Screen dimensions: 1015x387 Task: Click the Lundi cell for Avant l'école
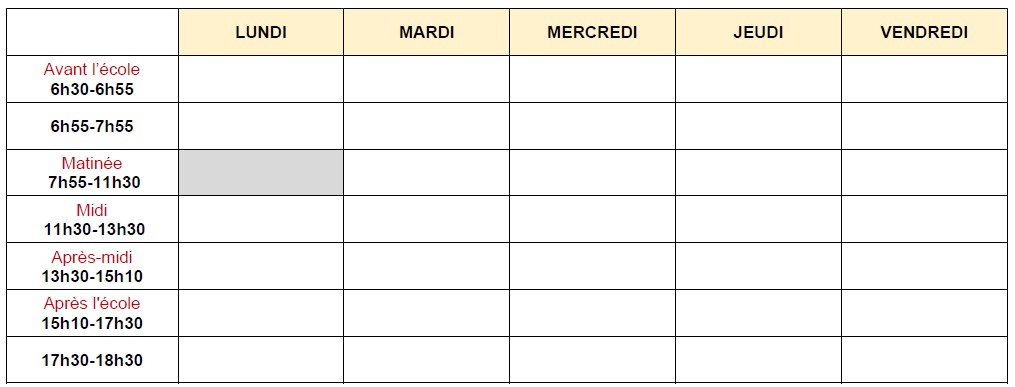pyautogui.click(x=261, y=79)
